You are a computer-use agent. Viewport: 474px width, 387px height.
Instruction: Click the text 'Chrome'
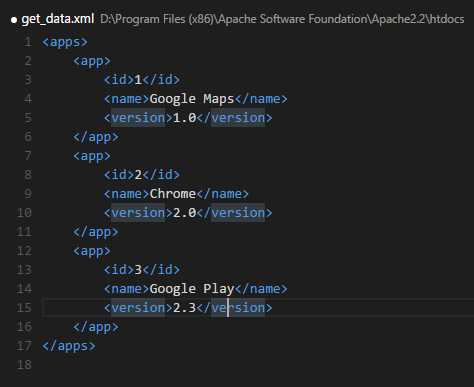point(173,194)
